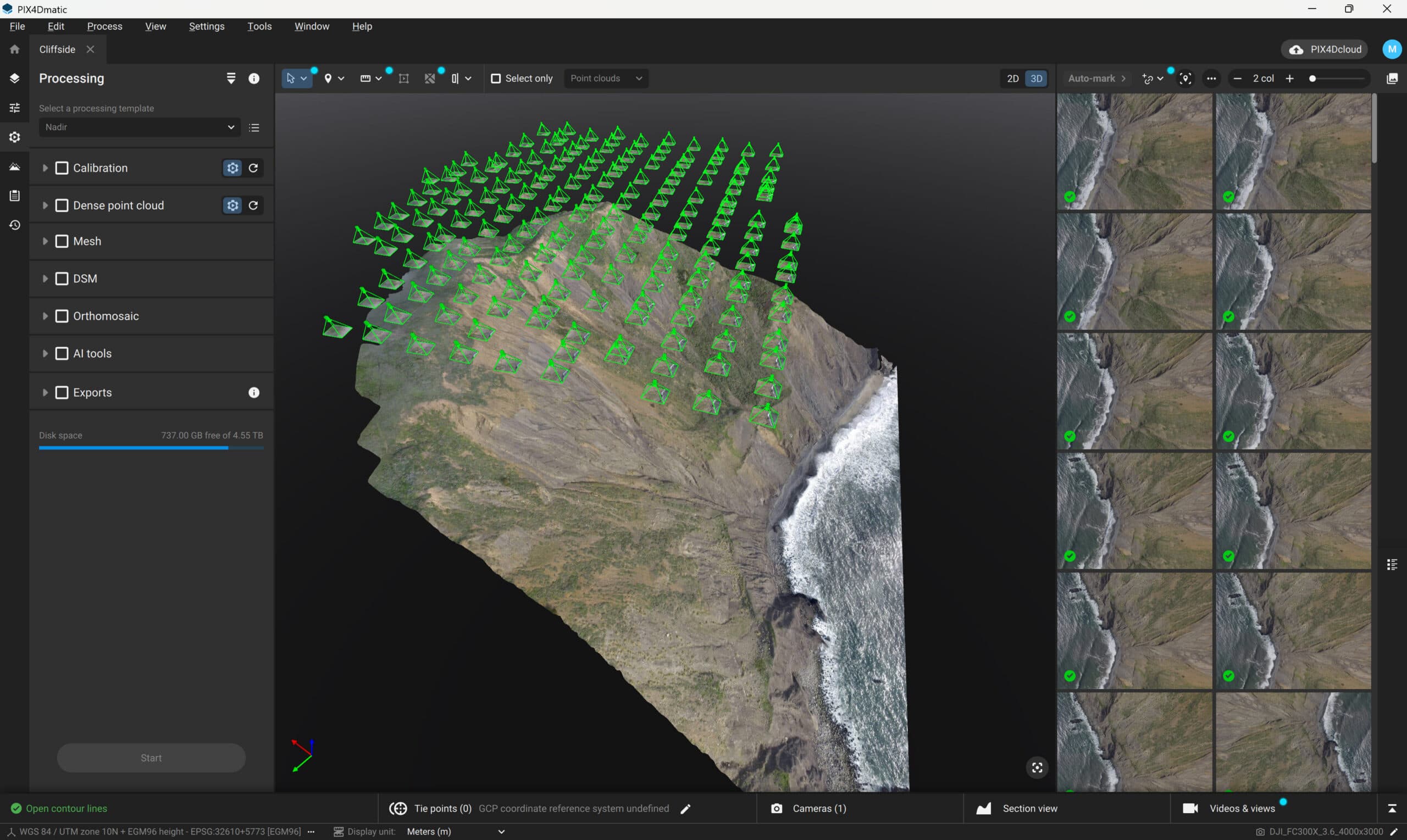The width and height of the screenshot is (1407, 840).
Task: Open the Point clouds dropdown
Action: pos(606,79)
